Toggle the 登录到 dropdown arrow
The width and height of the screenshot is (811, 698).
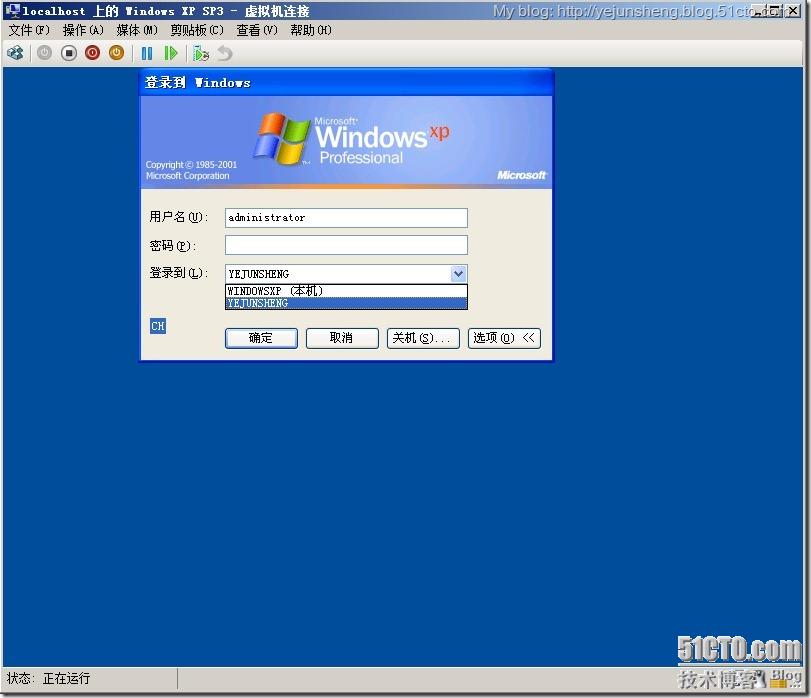point(458,274)
